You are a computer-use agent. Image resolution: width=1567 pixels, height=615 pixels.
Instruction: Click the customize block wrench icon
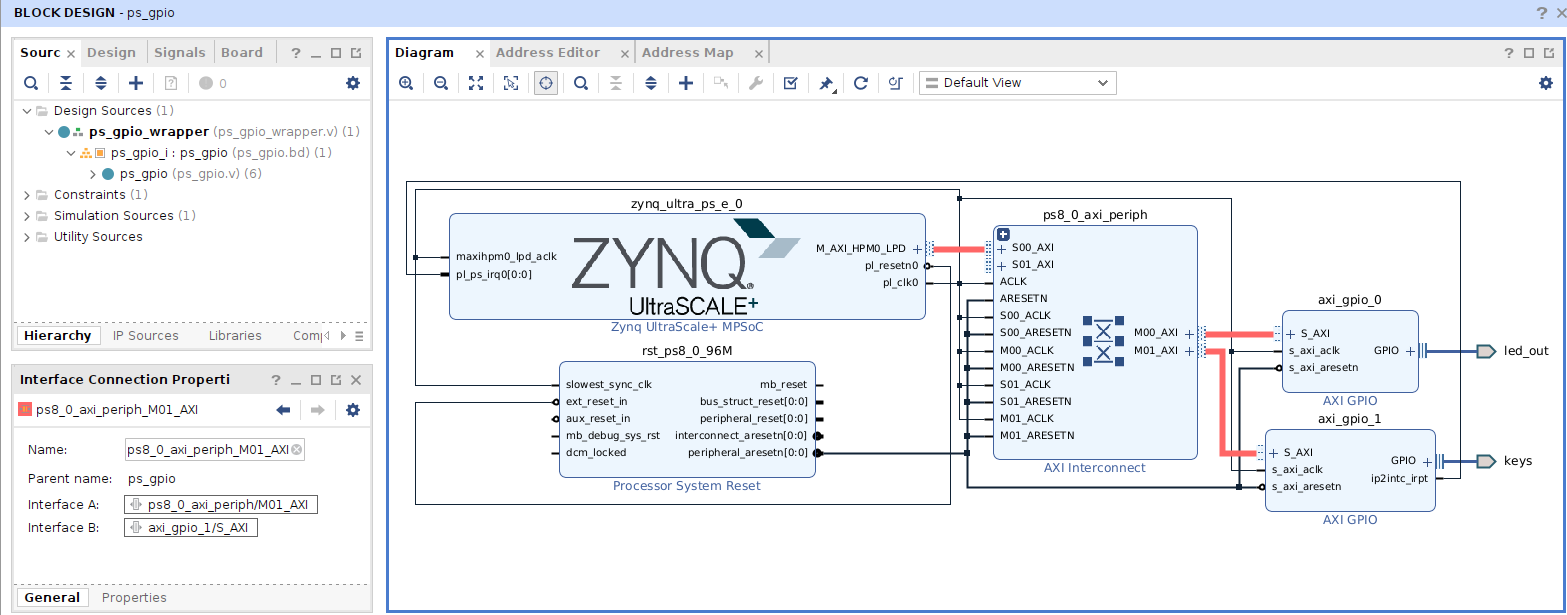pyautogui.click(x=756, y=83)
